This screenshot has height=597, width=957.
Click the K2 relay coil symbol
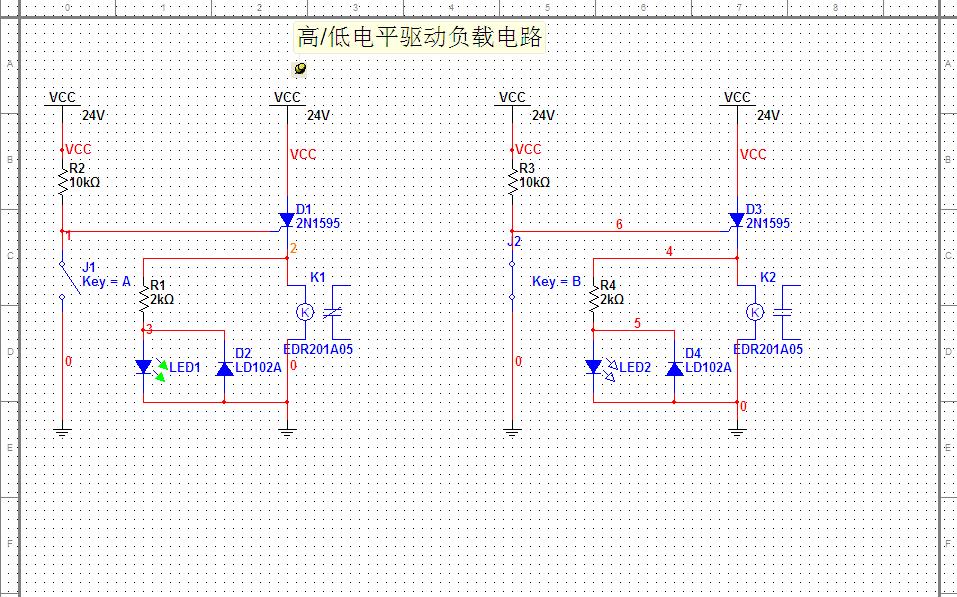click(755, 312)
